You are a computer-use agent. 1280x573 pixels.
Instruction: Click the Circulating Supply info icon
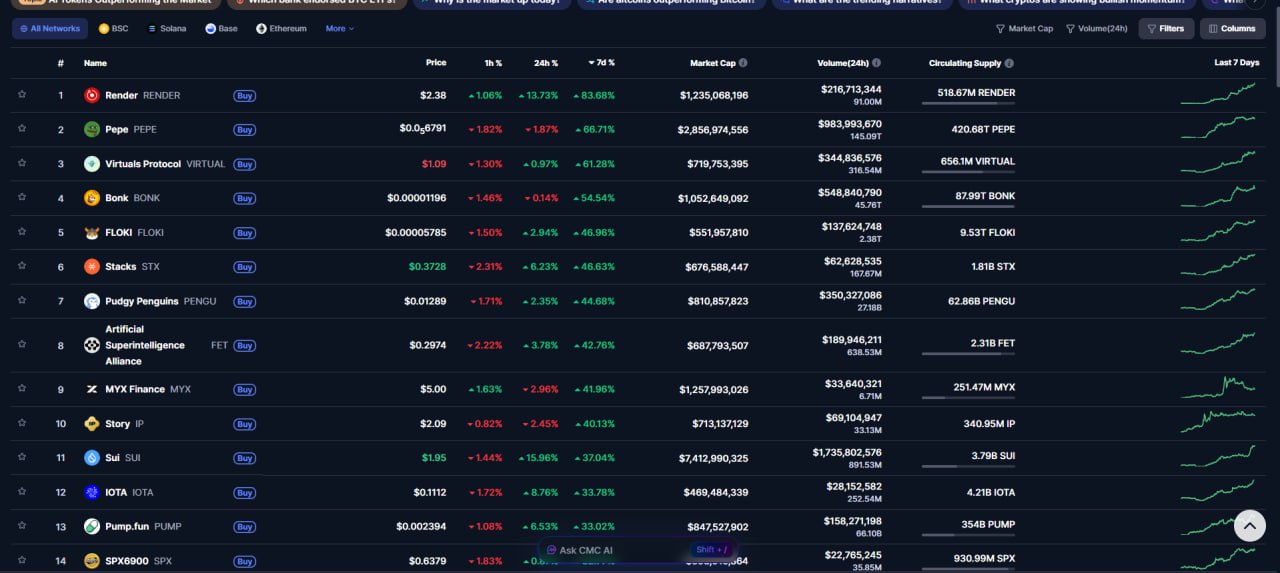click(x=1009, y=63)
